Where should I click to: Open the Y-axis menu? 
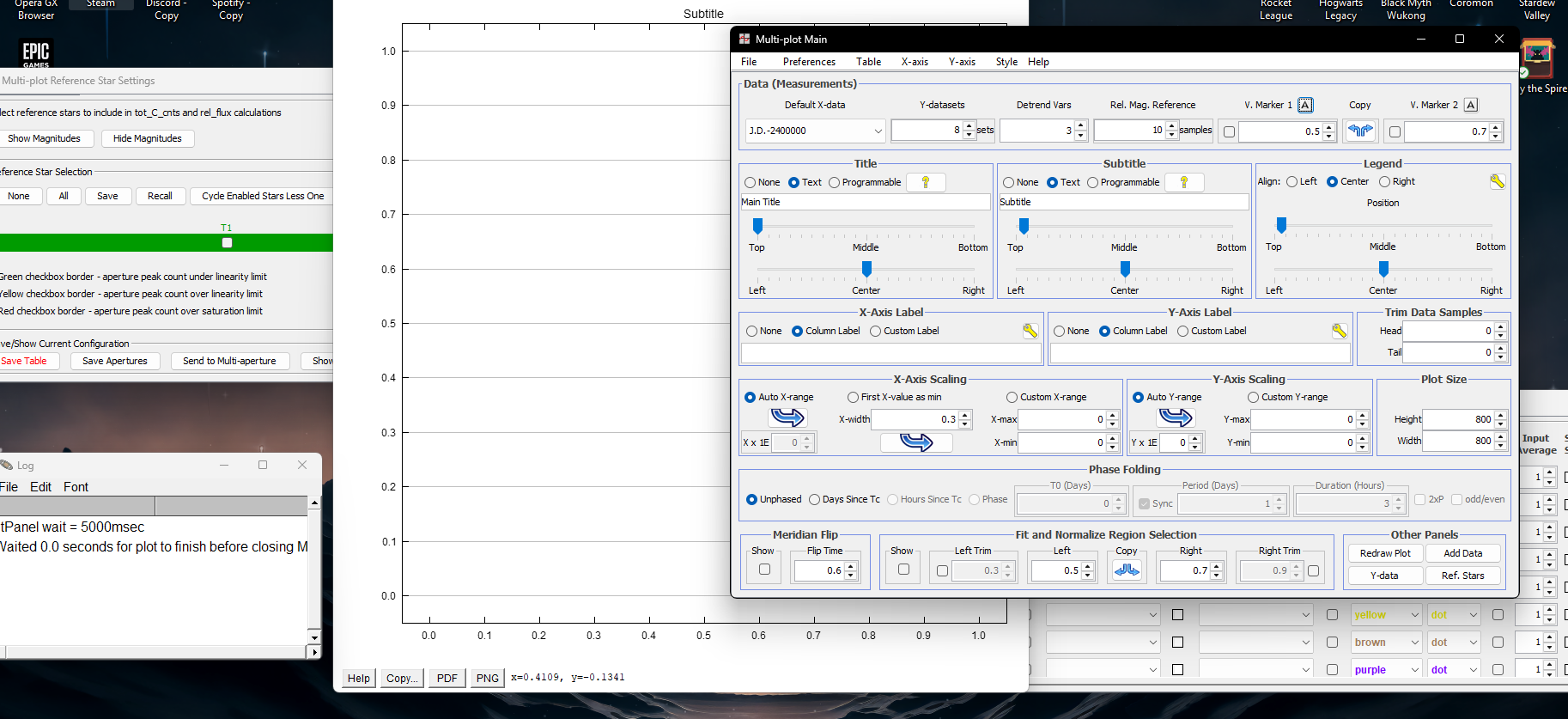961,62
